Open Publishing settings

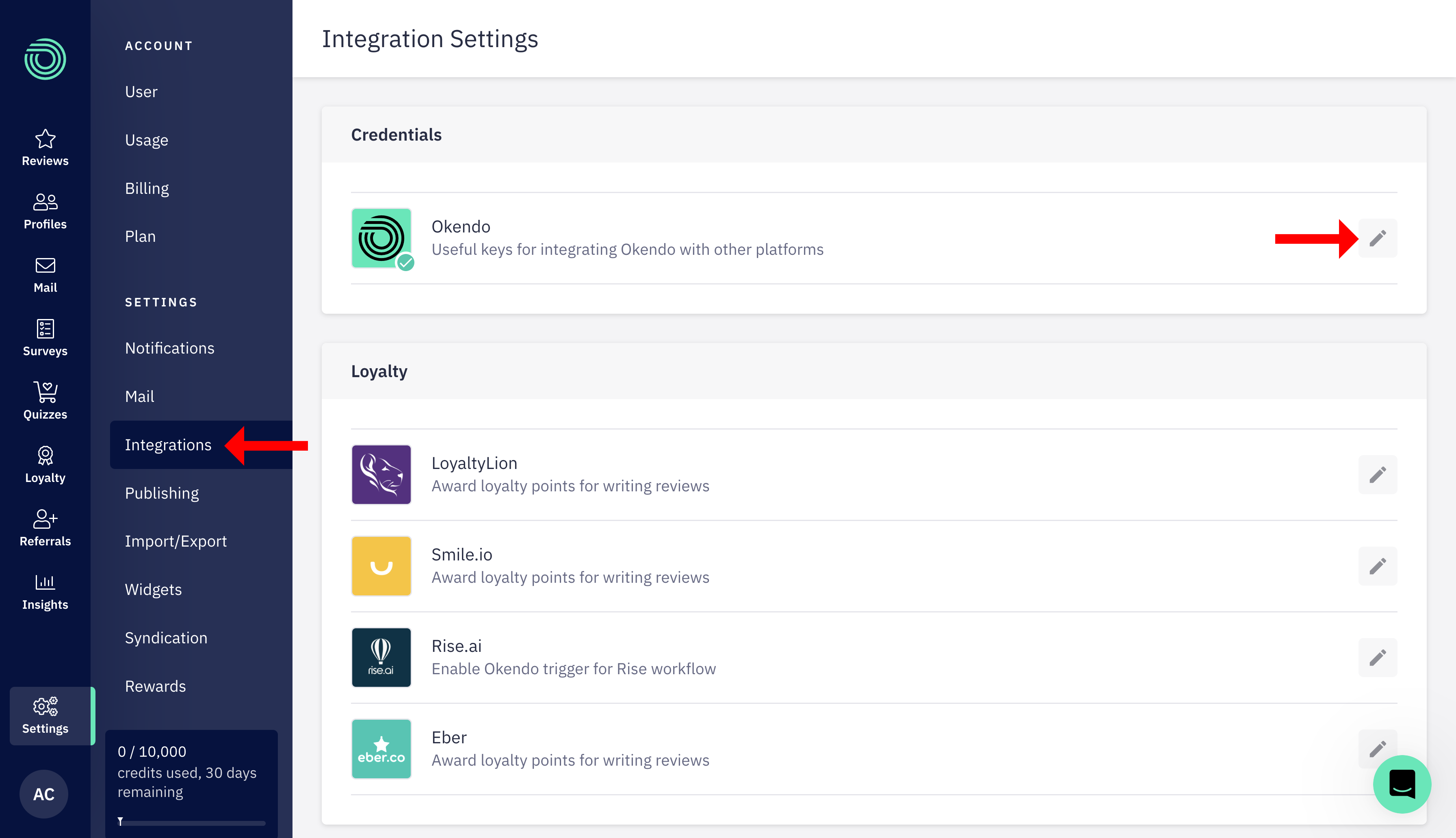(162, 493)
